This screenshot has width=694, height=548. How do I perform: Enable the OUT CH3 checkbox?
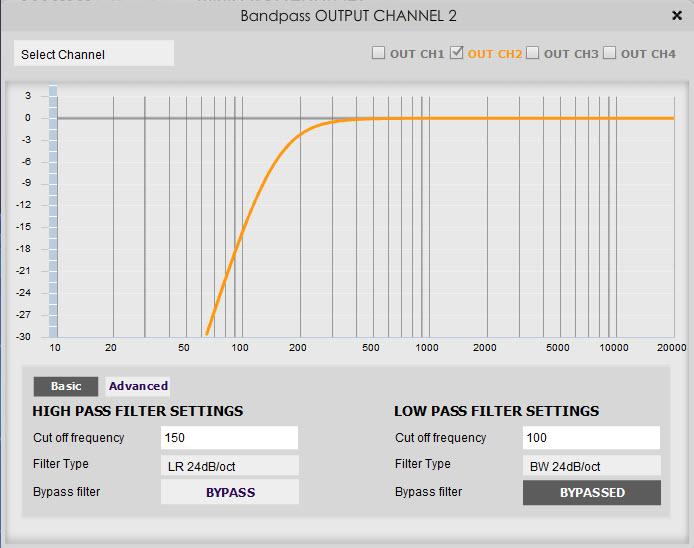point(532,53)
